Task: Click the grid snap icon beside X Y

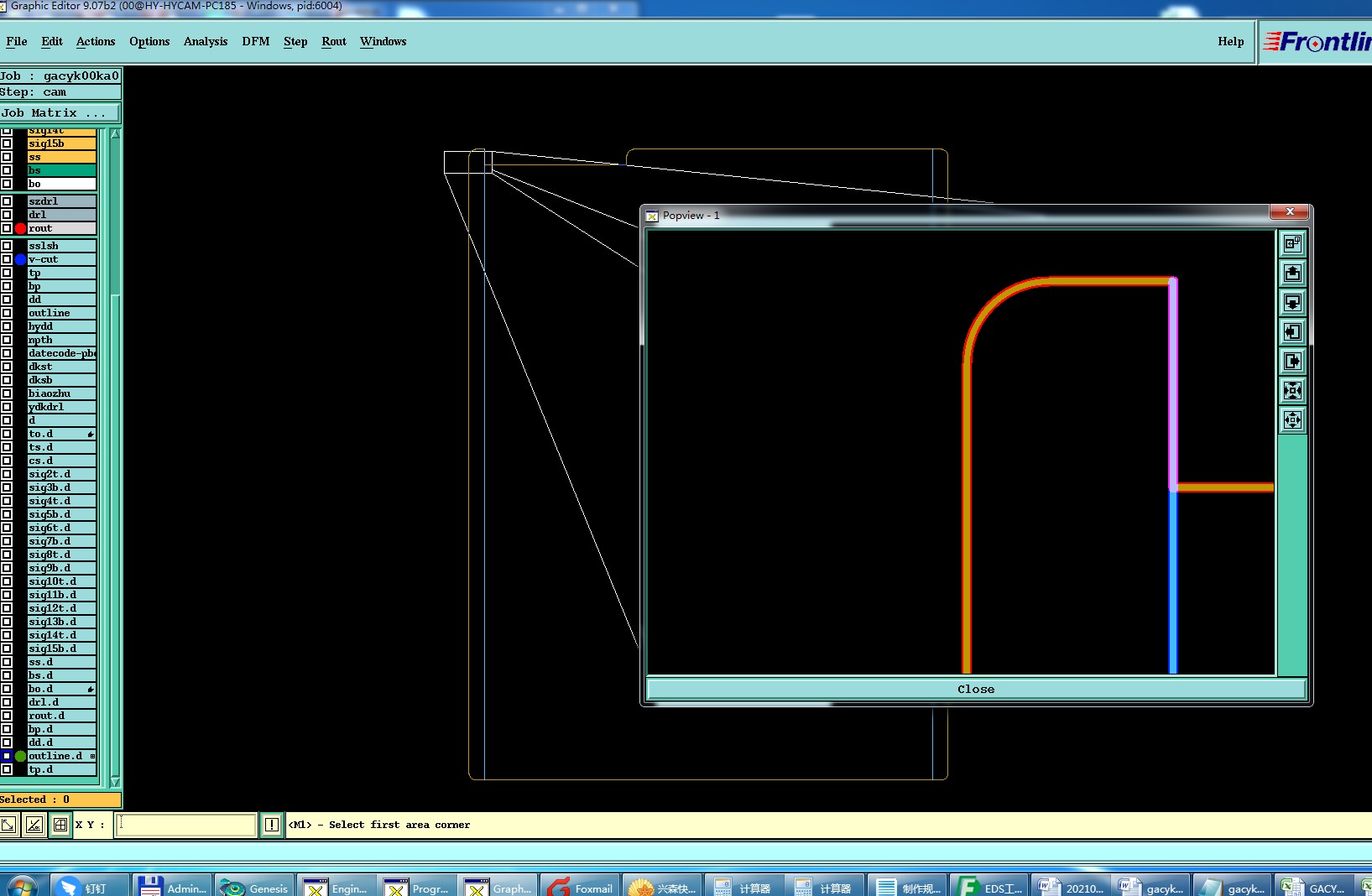Action: 60,825
